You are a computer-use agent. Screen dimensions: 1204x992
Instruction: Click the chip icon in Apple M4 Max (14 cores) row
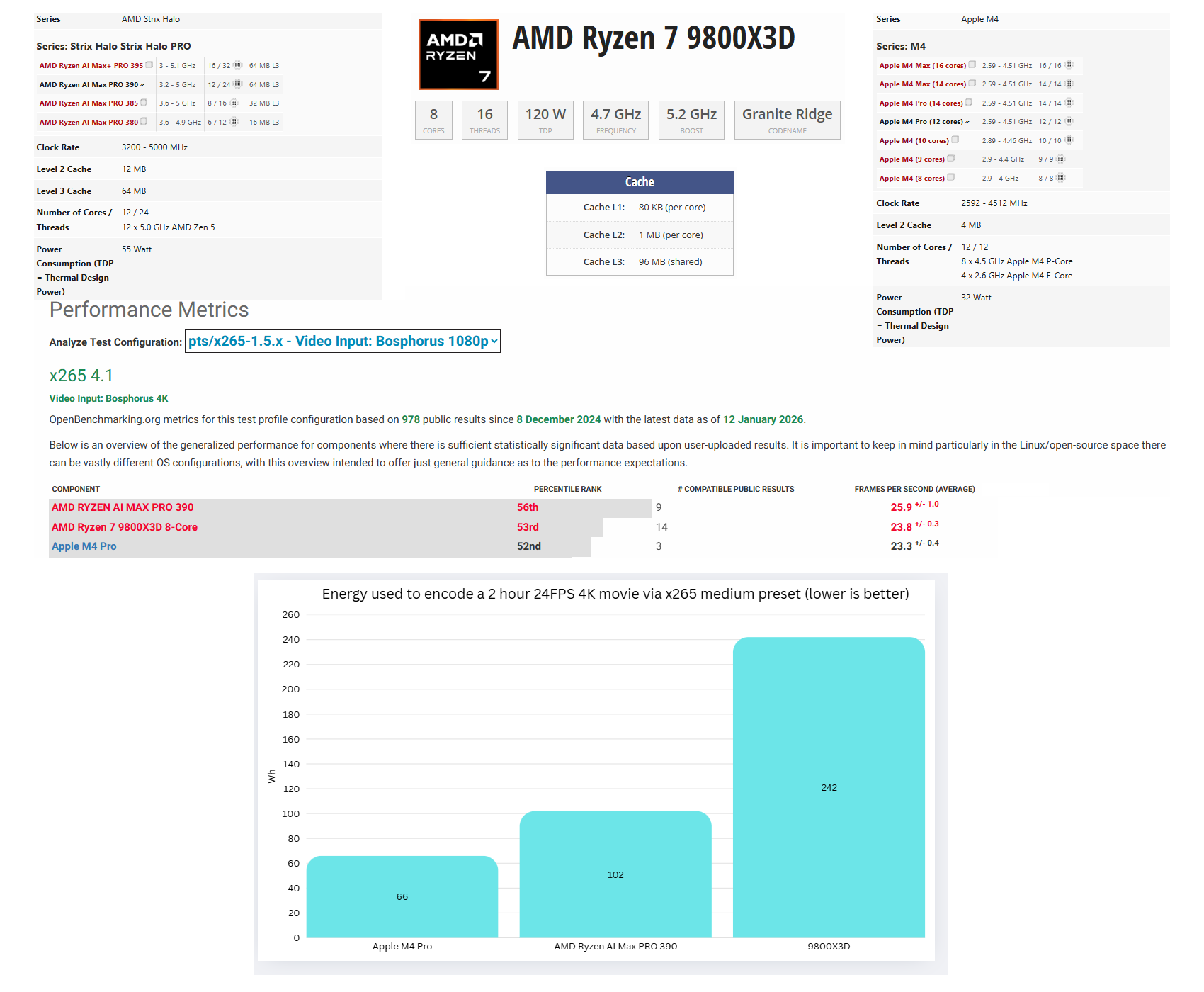pyautogui.click(x=1069, y=84)
